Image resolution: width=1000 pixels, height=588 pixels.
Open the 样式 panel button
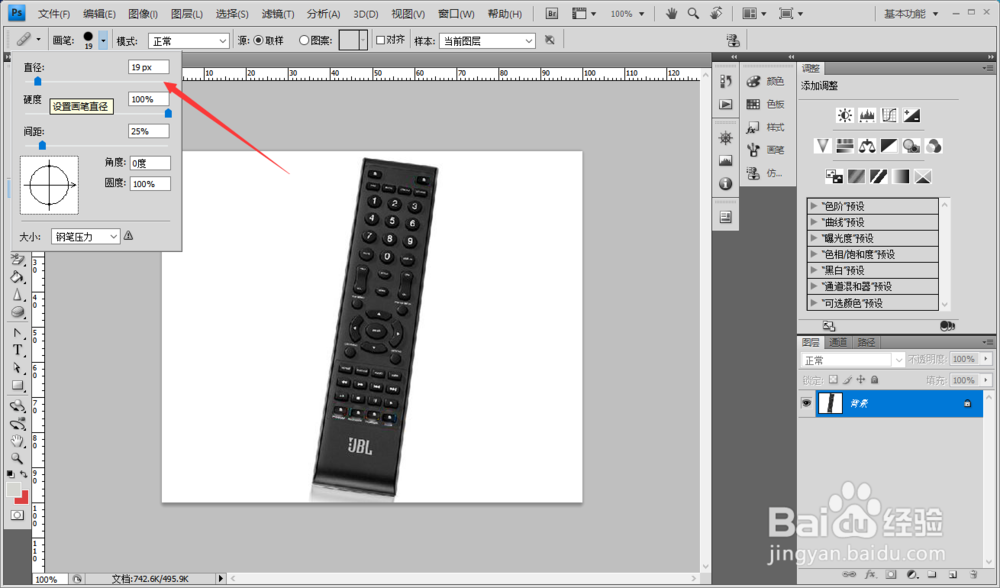coord(765,127)
